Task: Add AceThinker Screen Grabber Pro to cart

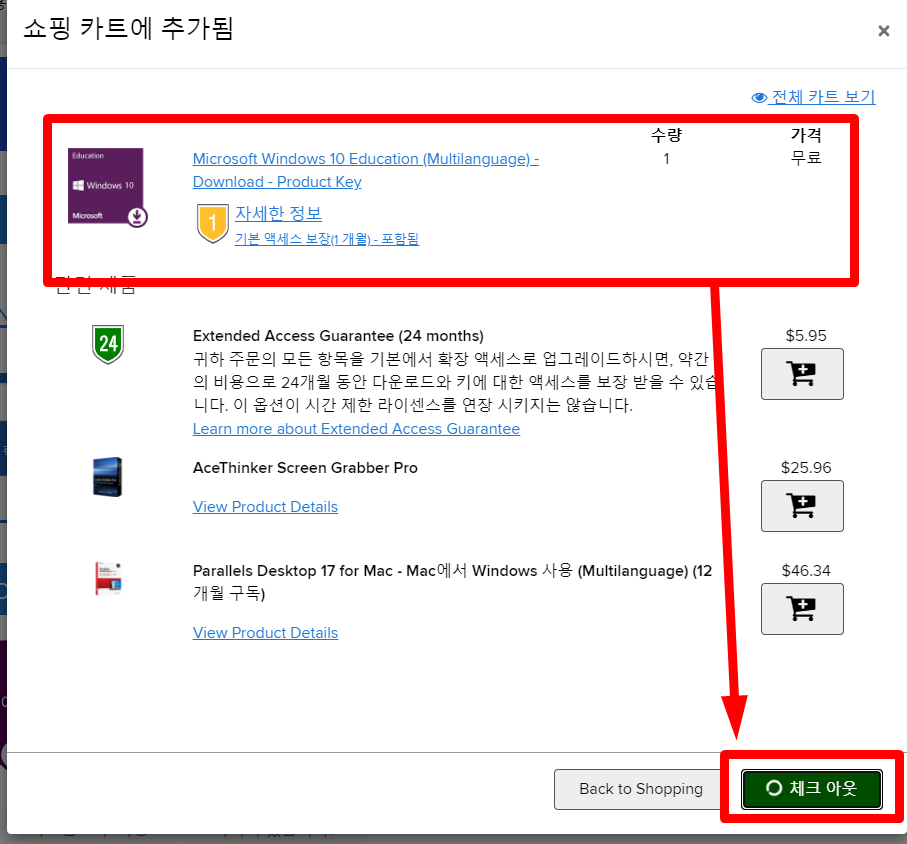Action: point(802,506)
